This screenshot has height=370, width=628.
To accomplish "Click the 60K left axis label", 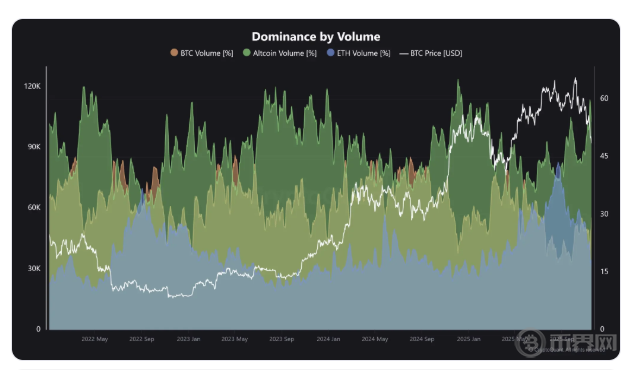I will pos(34,207).
